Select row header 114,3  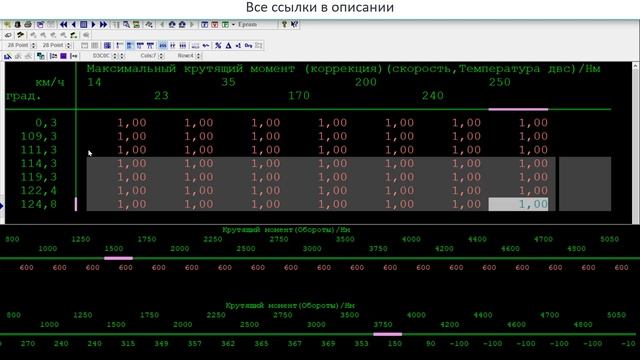coord(39,163)
